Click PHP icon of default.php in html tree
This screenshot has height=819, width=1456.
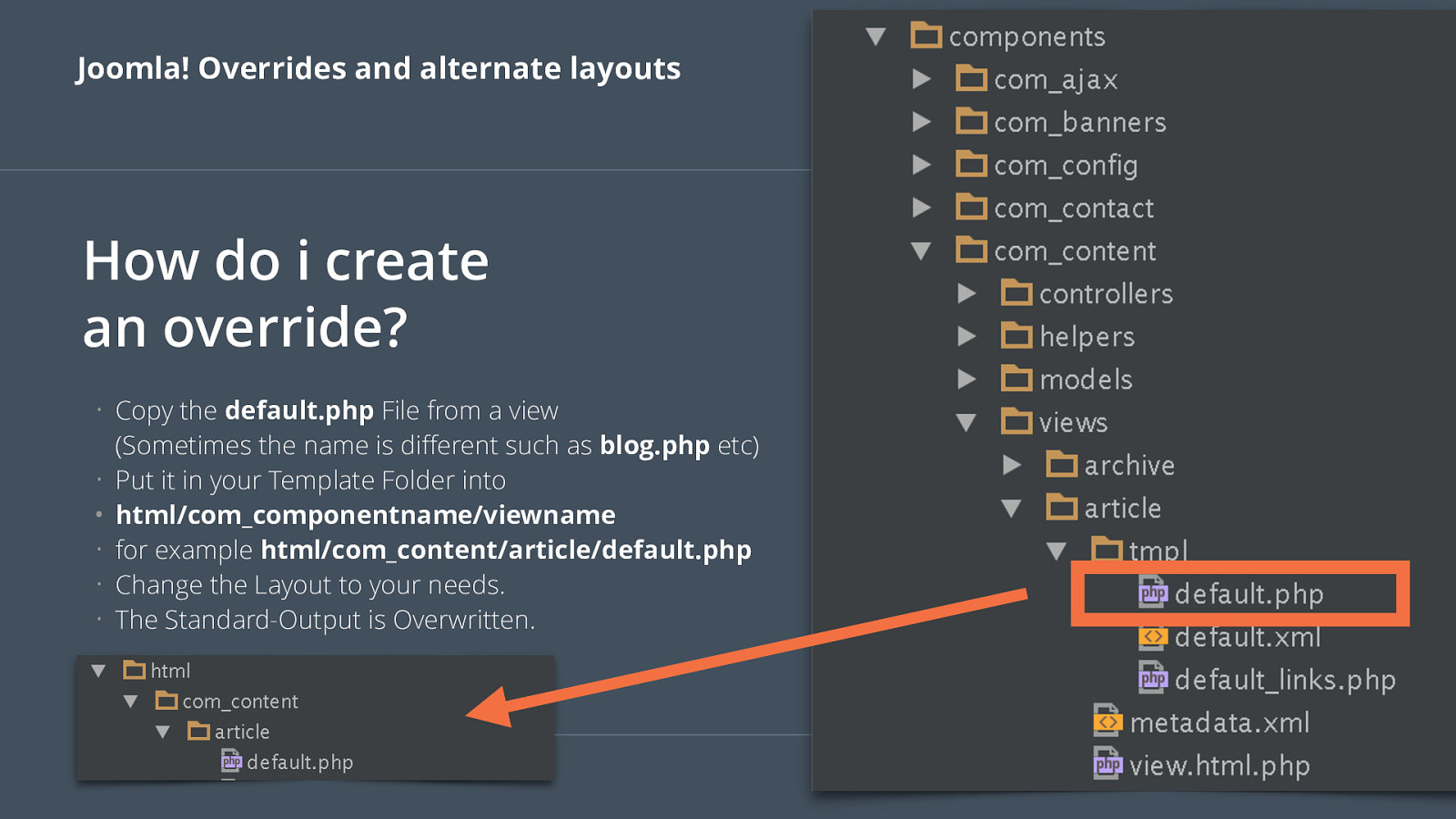point(232,762)
